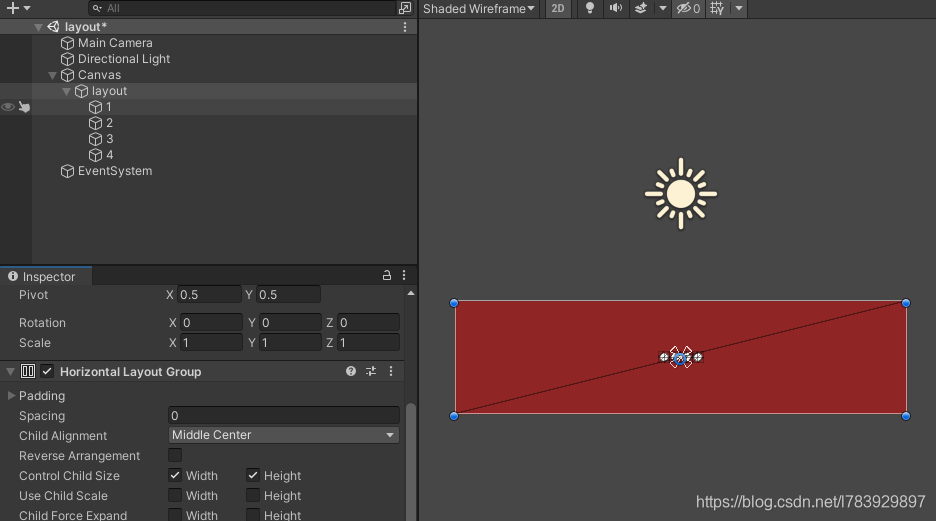936x521 pixels.
Task: Uncheck Control Child Size Height
Action: point(253,476)
